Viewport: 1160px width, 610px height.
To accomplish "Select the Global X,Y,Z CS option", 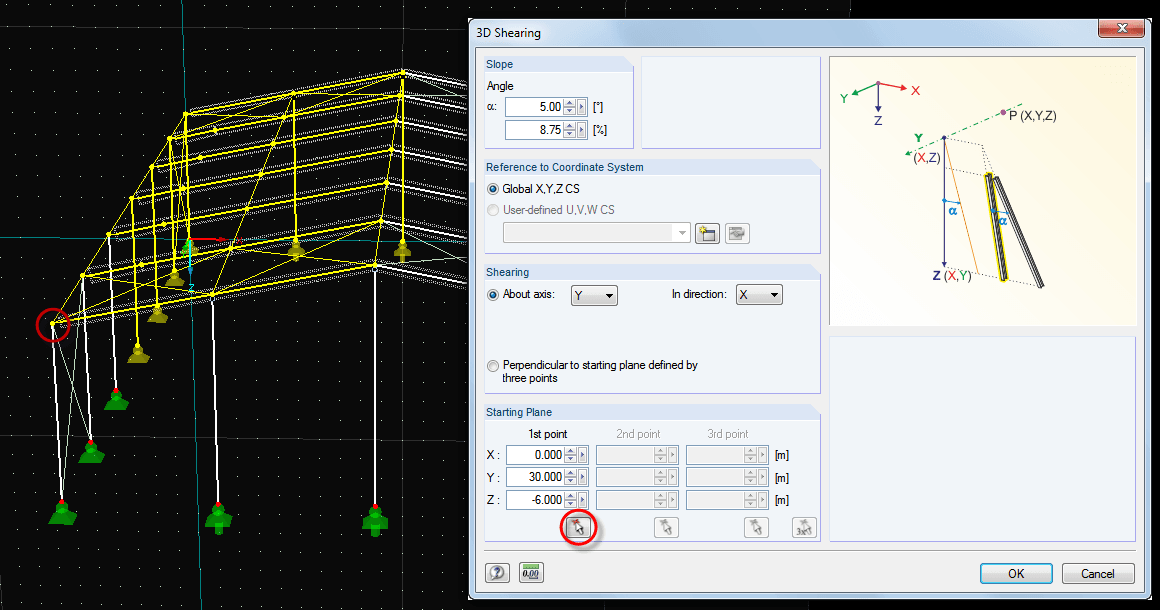I will pyautogui.click(x=493, y=188).
